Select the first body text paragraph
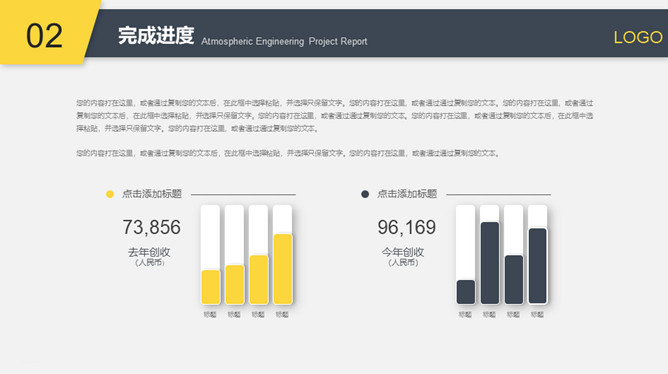668x374 pixels. click(334, 115)
